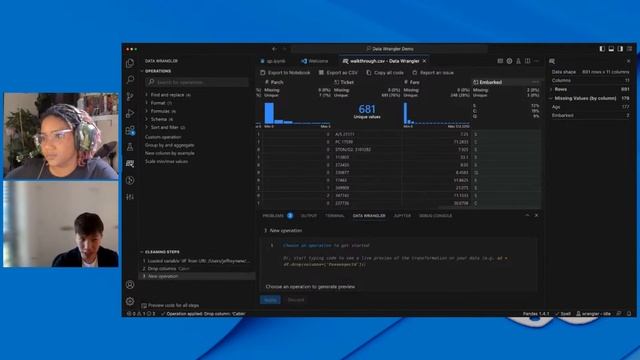Toggle bottom panel layout icon
Screen dimensions: 640x360
[x=611, y=49]
